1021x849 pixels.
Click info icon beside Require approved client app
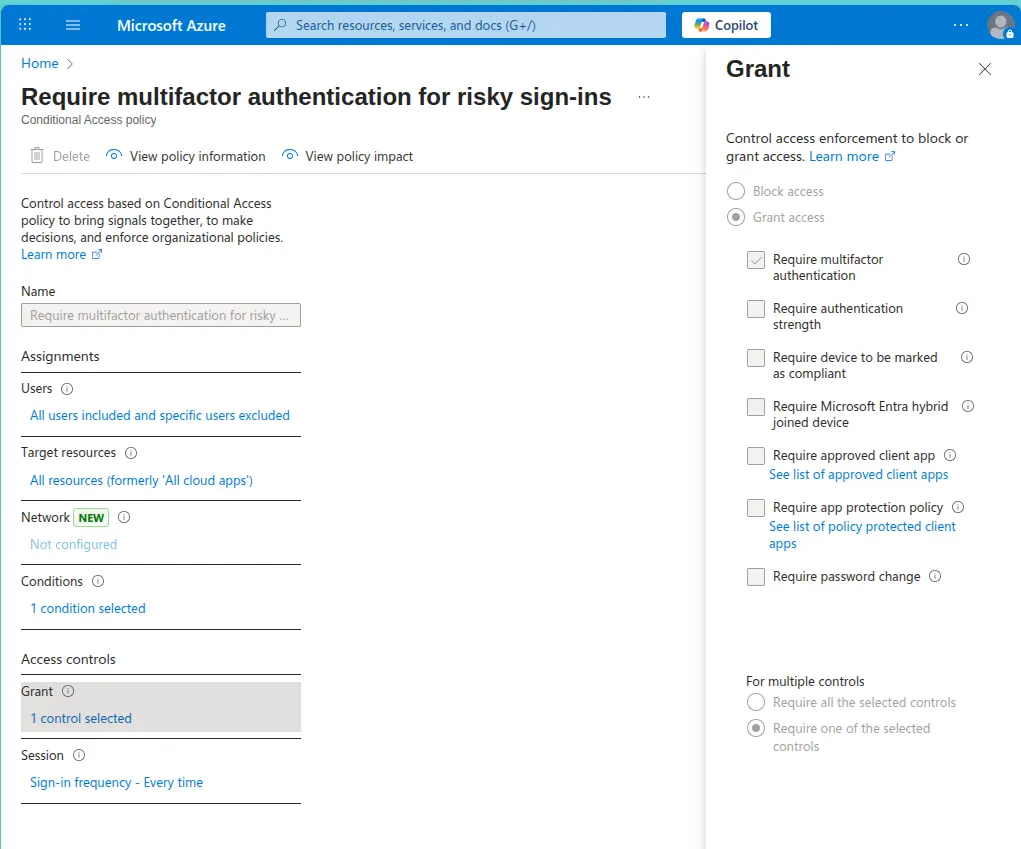[950, 455]
